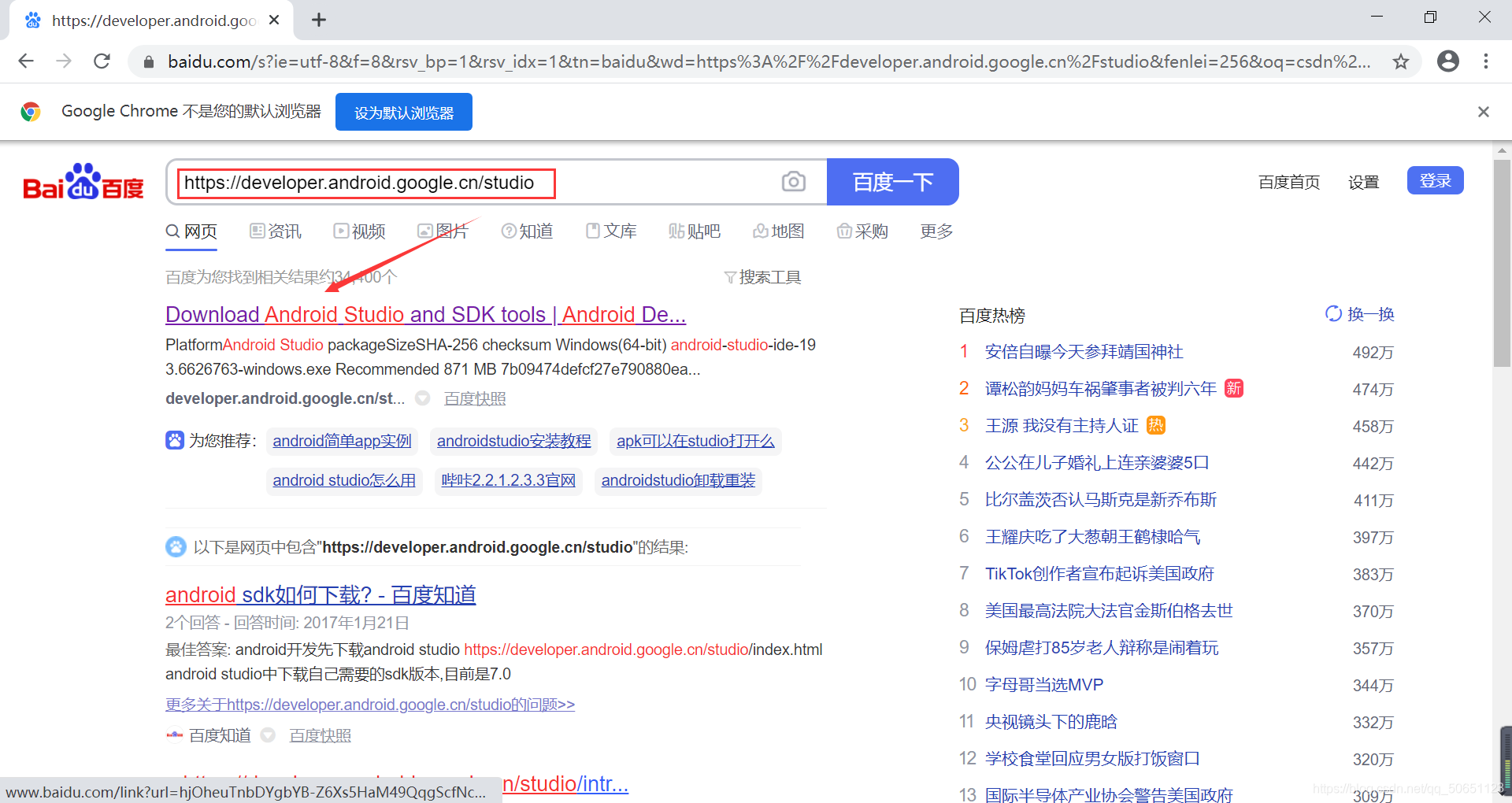This screenshot has height=803, width=1512.
Task: Switch to the 知道 tab
Action: coord(527,231)
